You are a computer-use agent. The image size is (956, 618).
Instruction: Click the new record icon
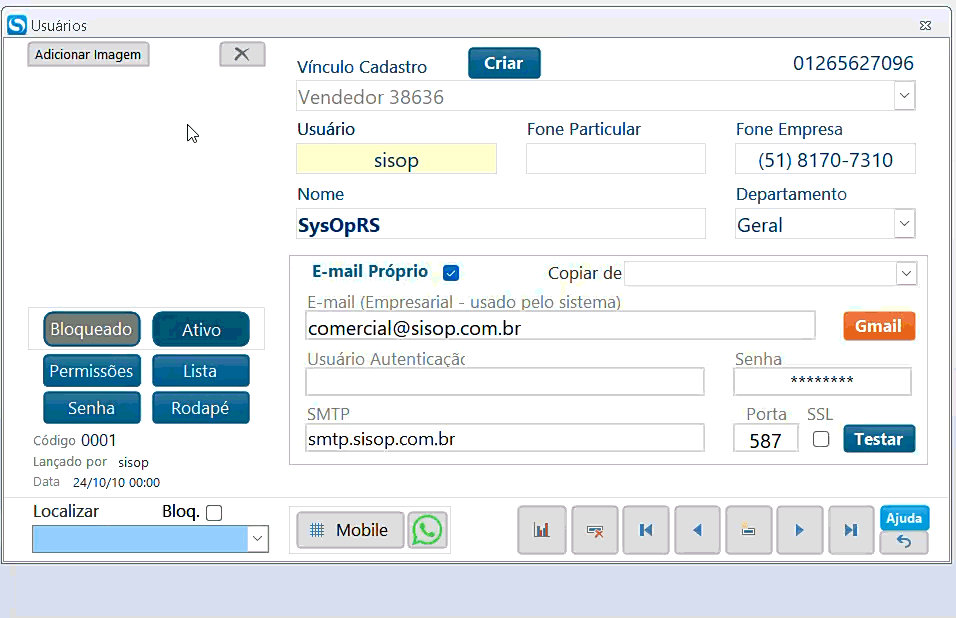coord(747,530)
